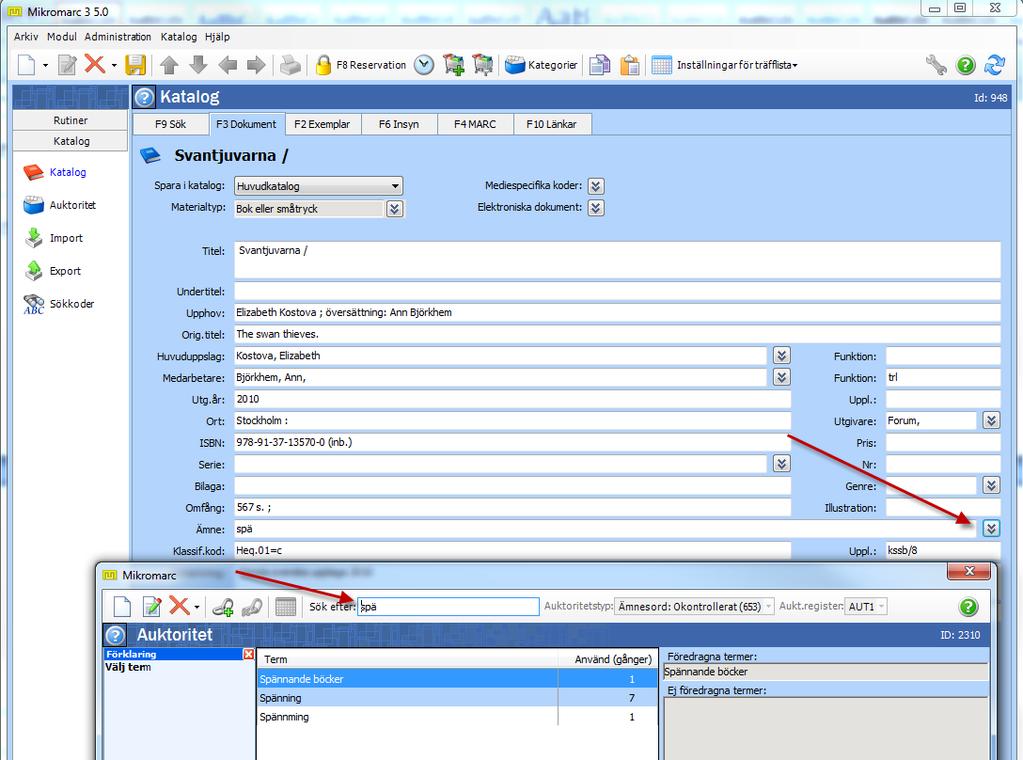Click the printer icon
Screen dimensions: 1023x760
(290, 65)
